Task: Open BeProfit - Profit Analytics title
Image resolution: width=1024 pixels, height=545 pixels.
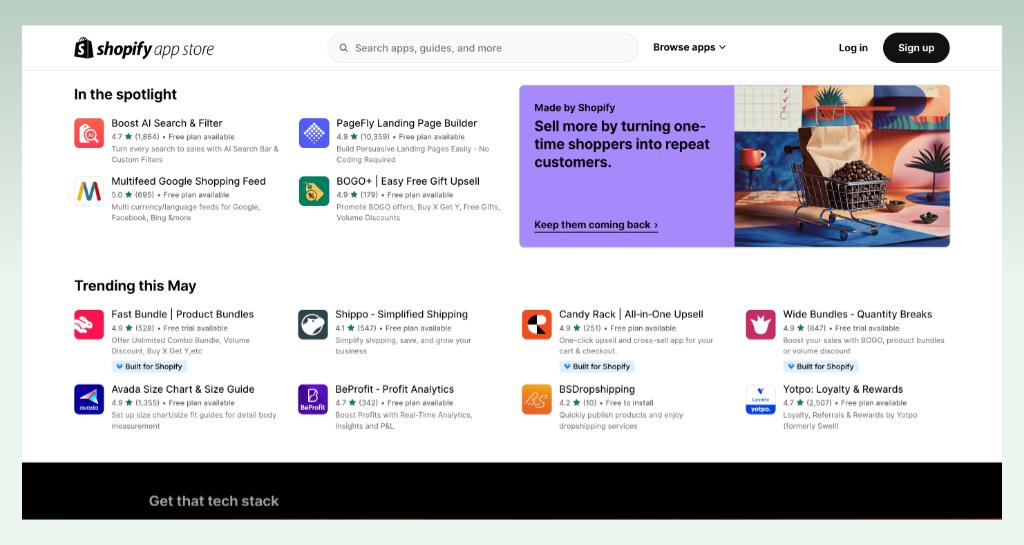Action: coord(394,389)
